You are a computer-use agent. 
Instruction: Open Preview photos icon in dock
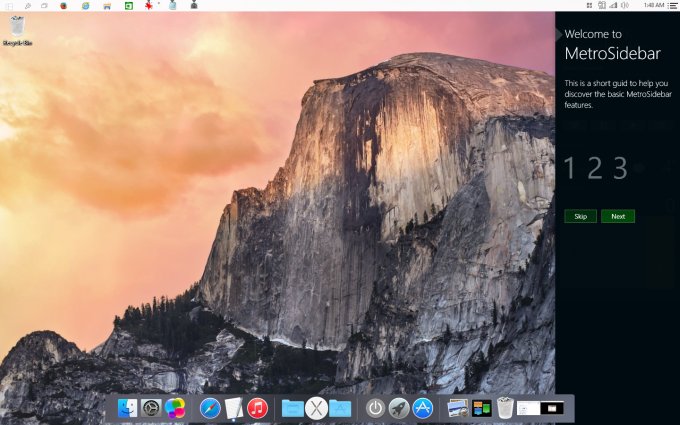(458, 408)
